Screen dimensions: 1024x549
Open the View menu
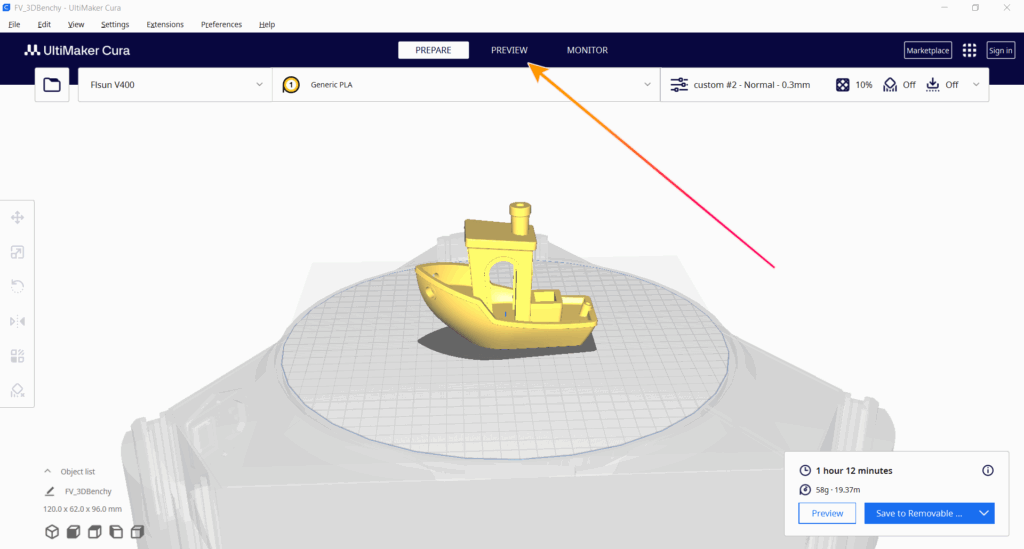click(76, 24)
